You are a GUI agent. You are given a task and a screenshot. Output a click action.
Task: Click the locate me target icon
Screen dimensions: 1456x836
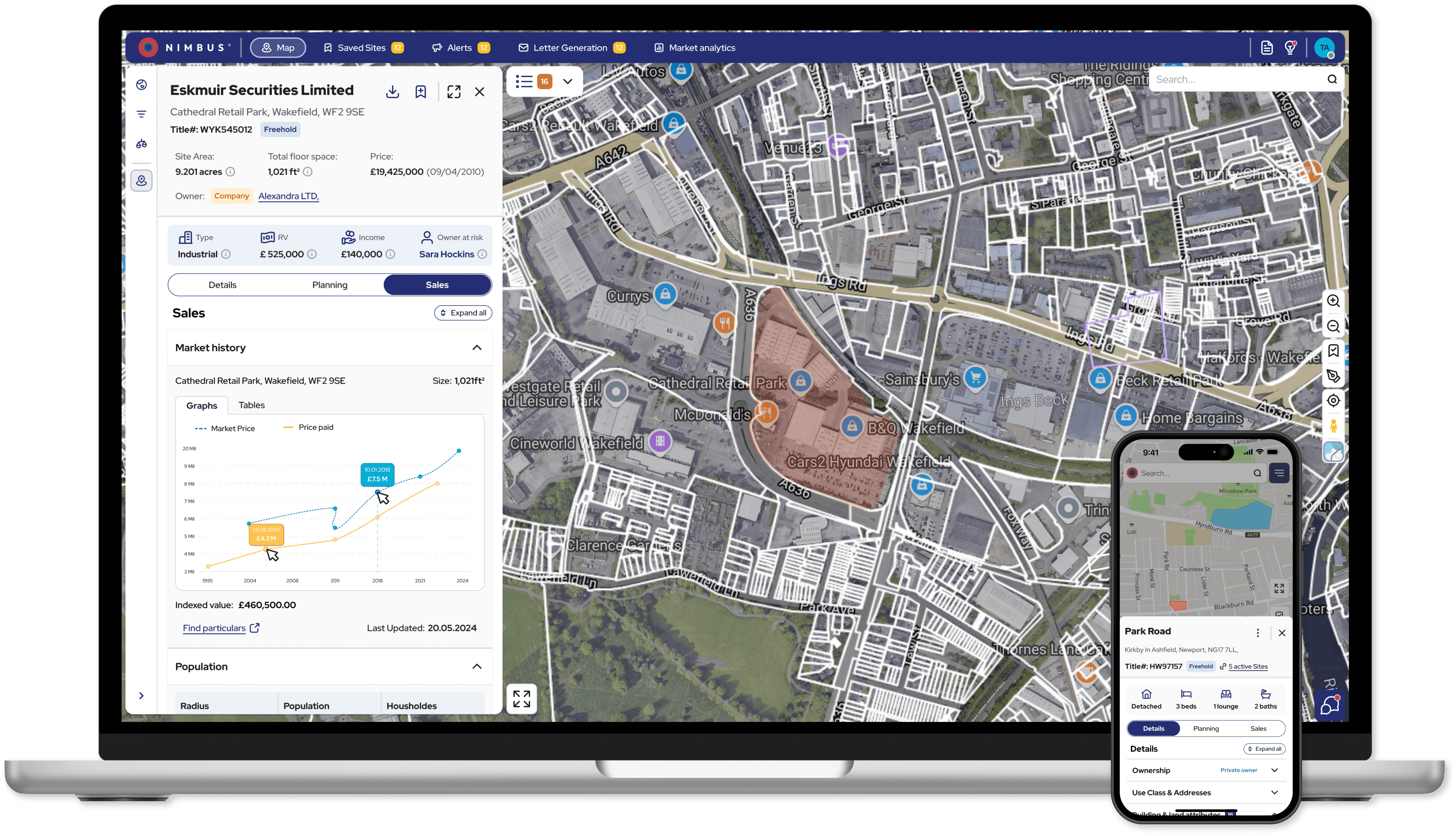pos(1333,401)
